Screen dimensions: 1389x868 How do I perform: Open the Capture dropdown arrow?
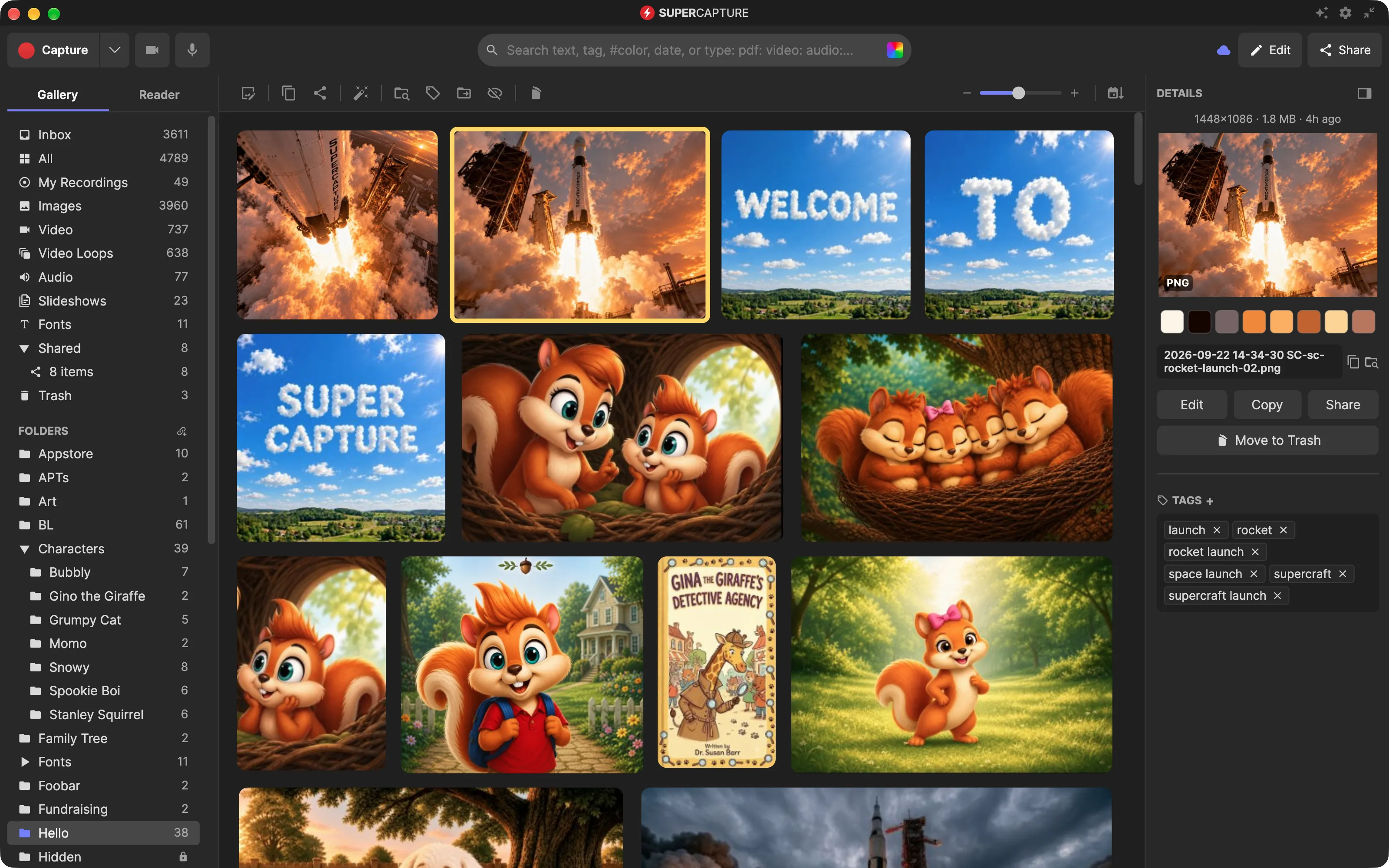115,50
